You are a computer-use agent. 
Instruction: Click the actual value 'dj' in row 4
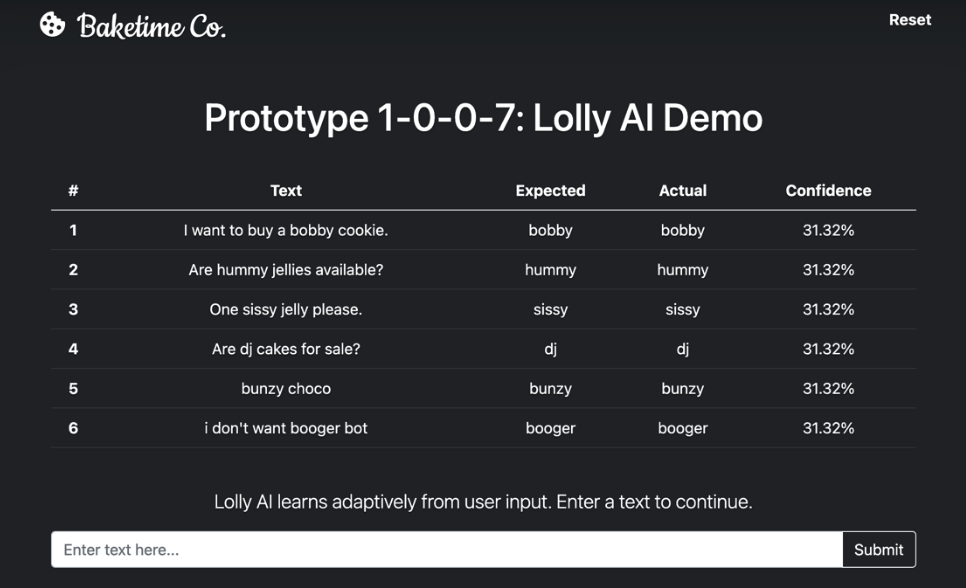683,349
